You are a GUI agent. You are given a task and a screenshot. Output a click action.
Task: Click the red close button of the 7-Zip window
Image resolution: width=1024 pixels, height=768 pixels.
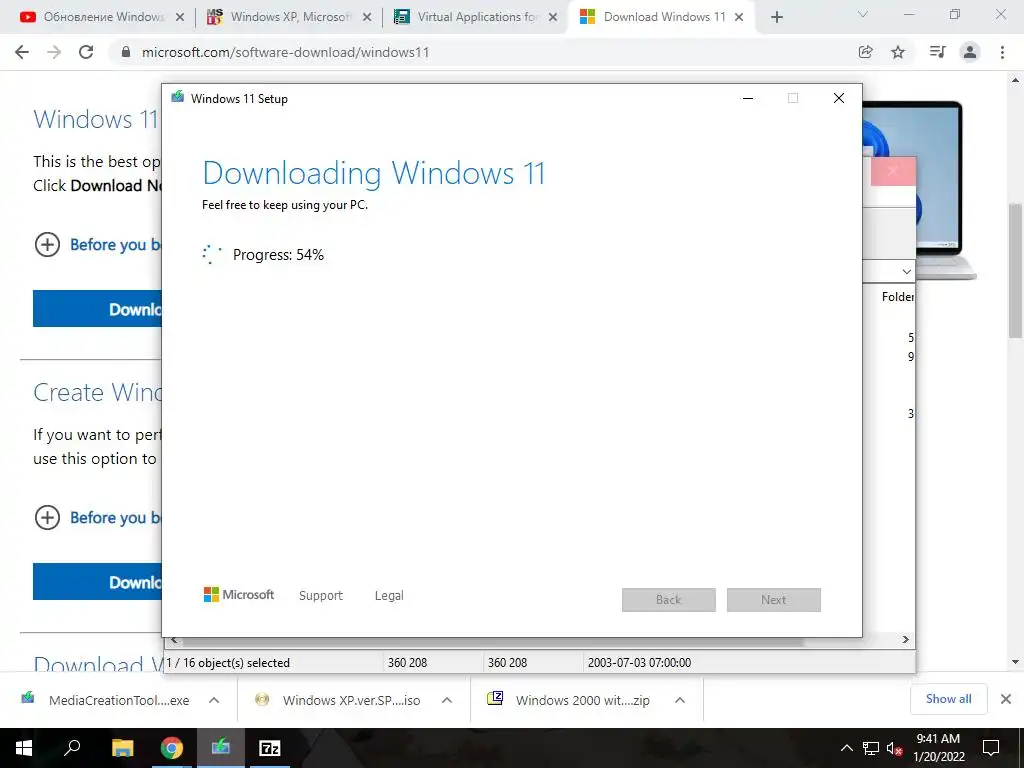tap(893, 171)
